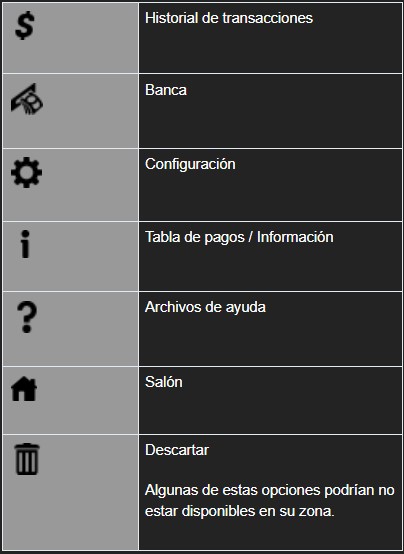Select the 'Historial de transacciones' label

229,18
